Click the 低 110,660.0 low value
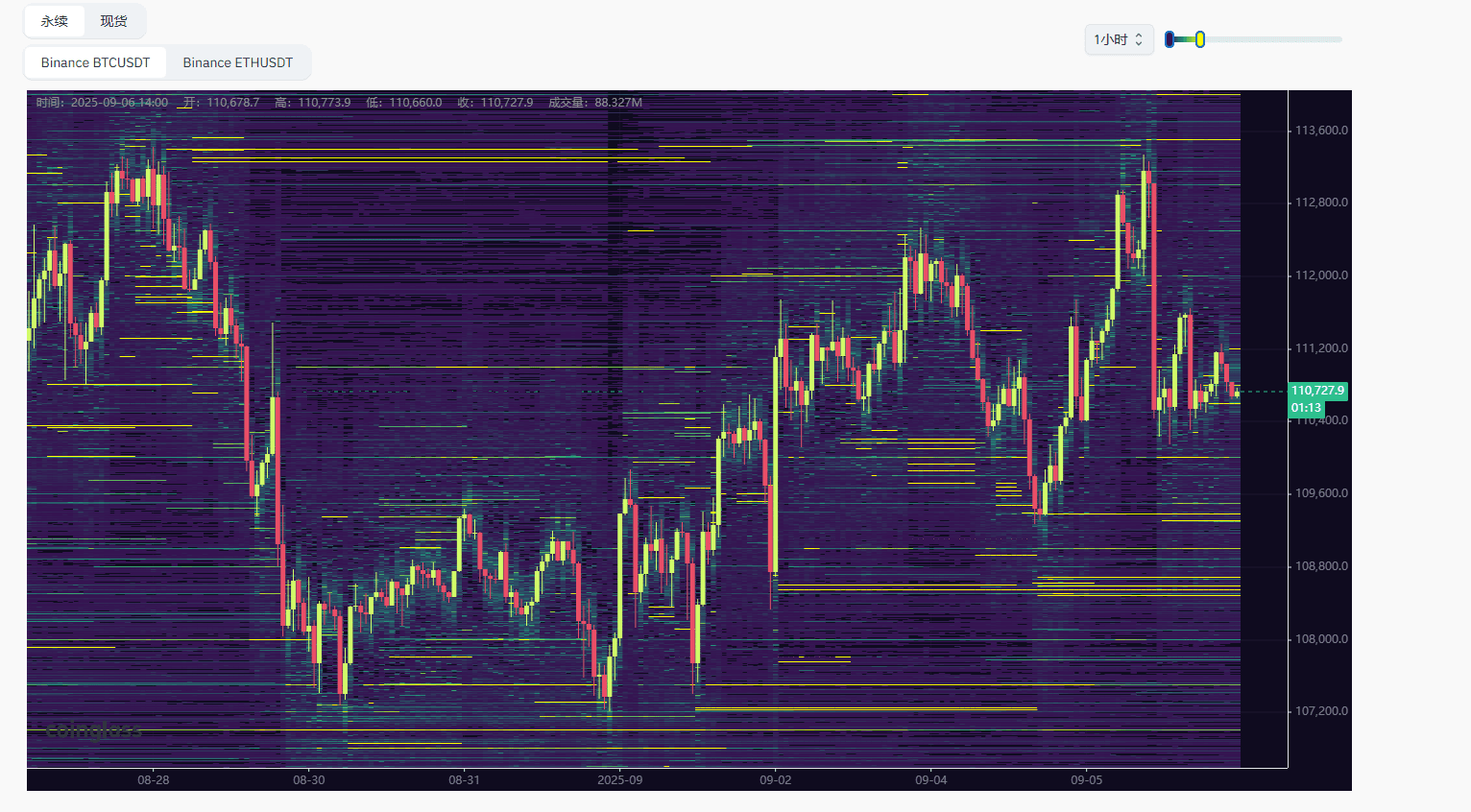The height and width of the screenshot is (812, 1471). 404,103
